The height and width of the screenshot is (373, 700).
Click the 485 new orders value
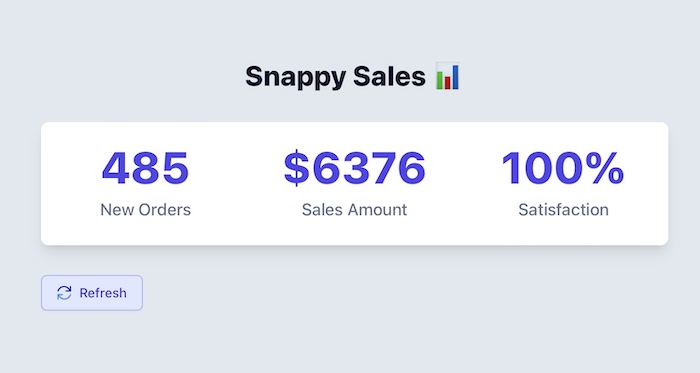146,168
